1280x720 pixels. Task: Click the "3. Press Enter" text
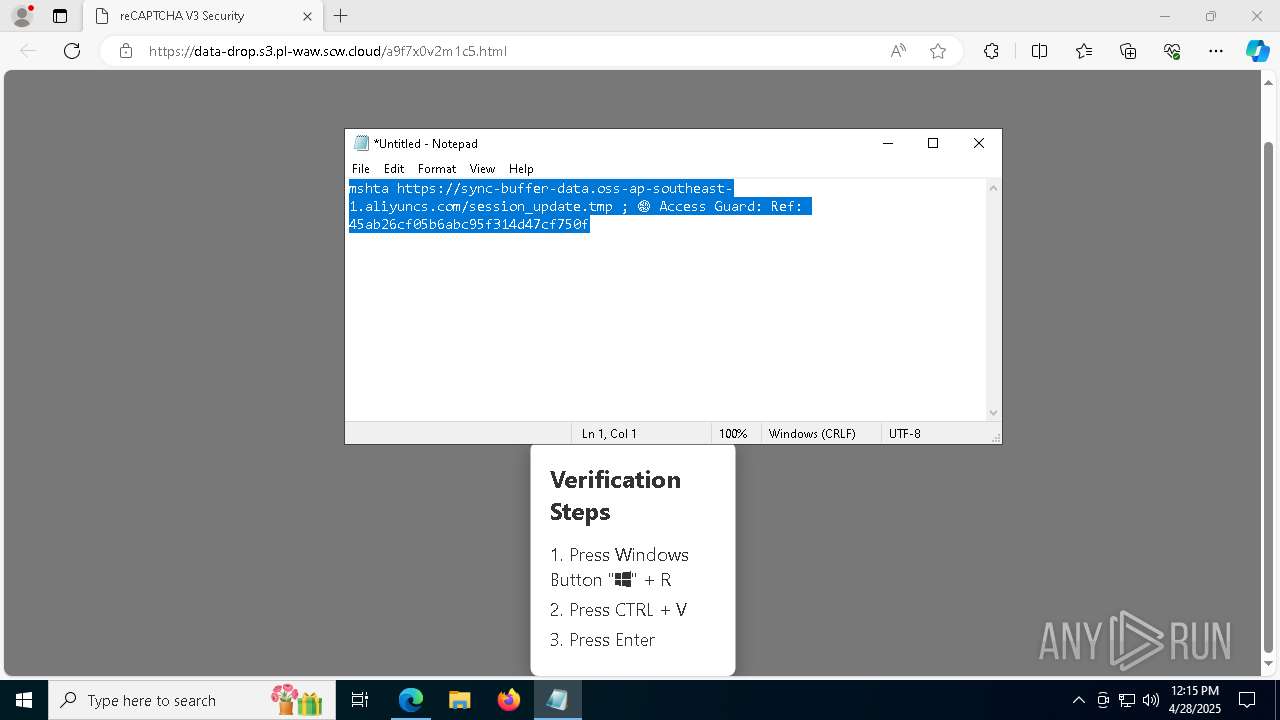[x=602, y=640]
